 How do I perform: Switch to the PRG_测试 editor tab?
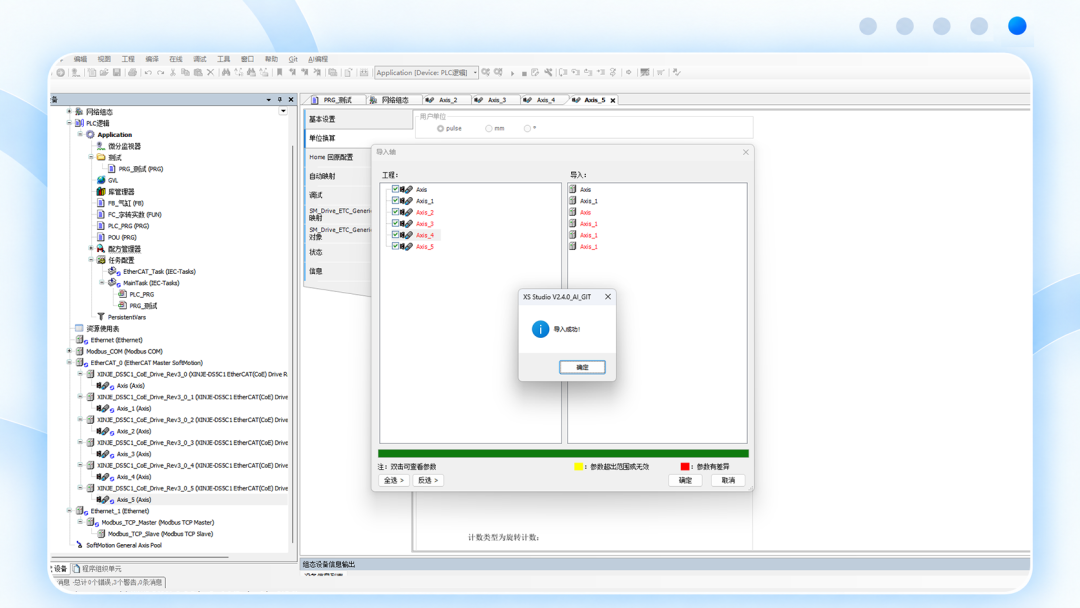[x=337, y=100]
